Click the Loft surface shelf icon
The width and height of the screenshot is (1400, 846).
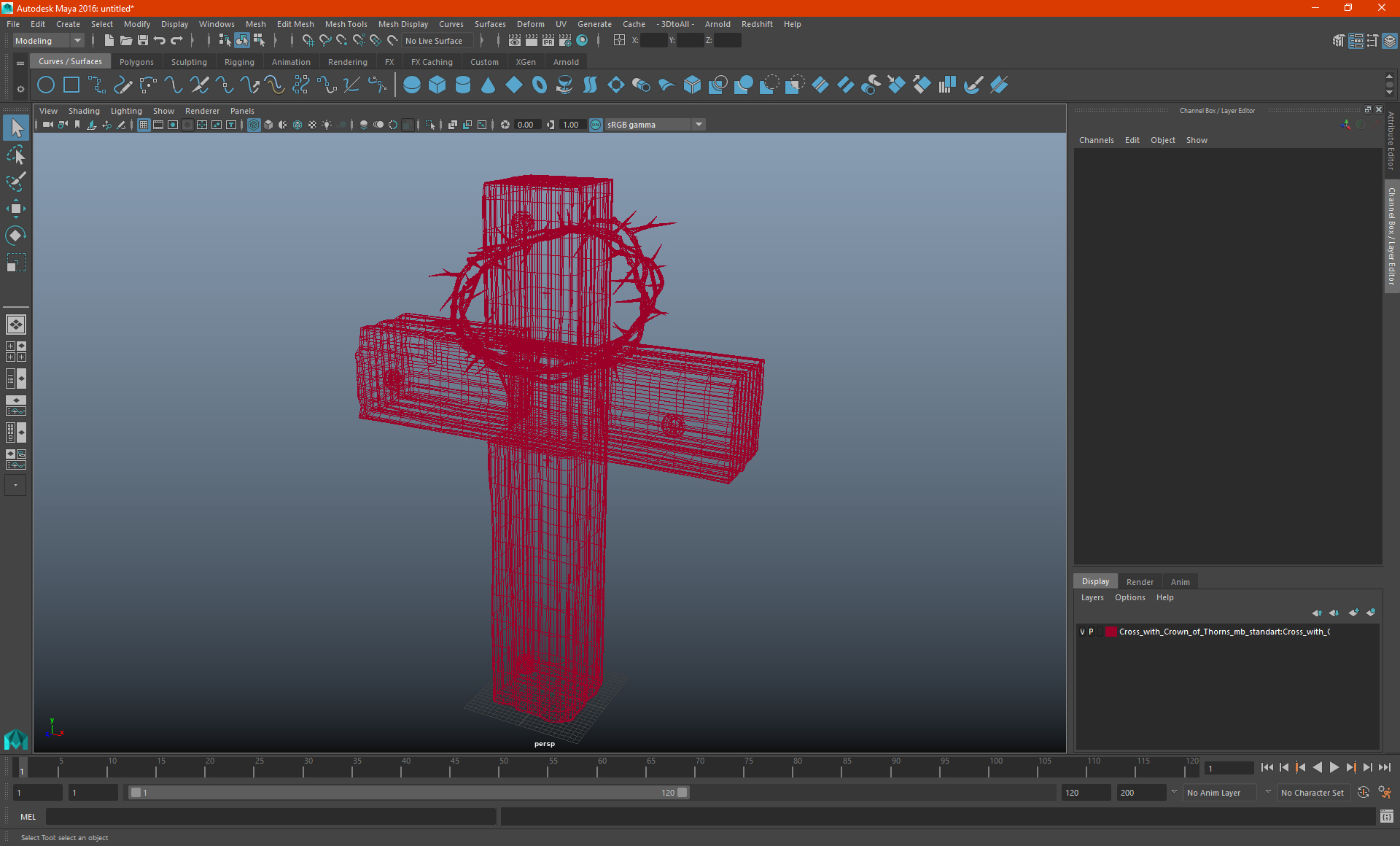(591, 85)
